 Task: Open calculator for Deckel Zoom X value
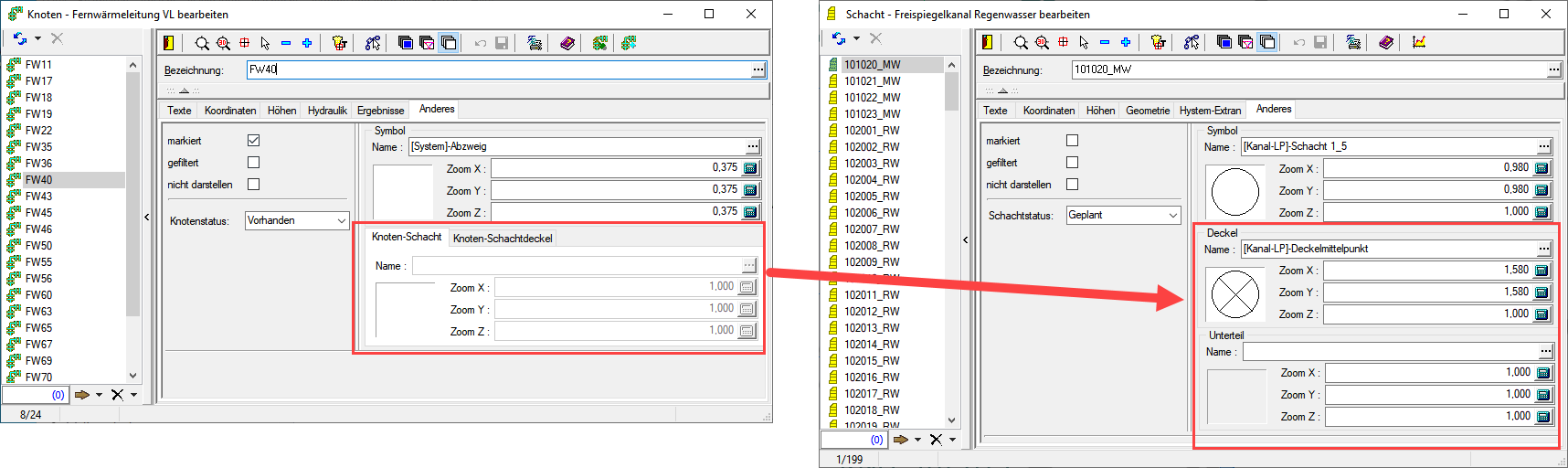point(1542,271)
